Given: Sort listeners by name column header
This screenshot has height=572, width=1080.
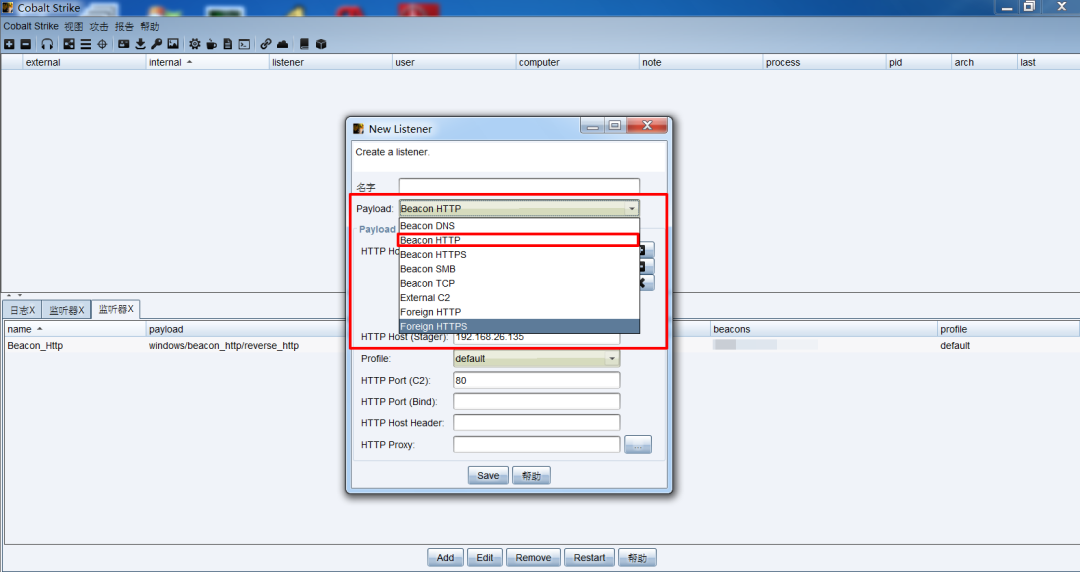Looking at the screenshot, I should point(74,329).
